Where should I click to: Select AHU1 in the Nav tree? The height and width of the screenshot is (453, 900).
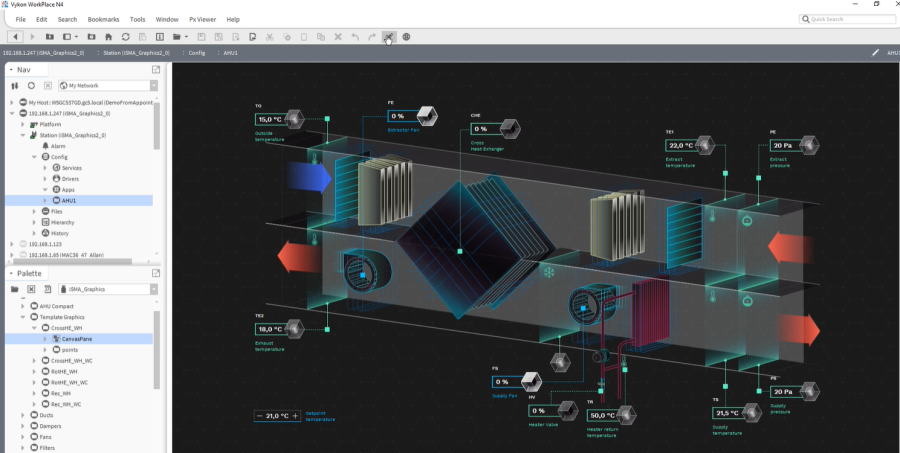tap(70, 200)
